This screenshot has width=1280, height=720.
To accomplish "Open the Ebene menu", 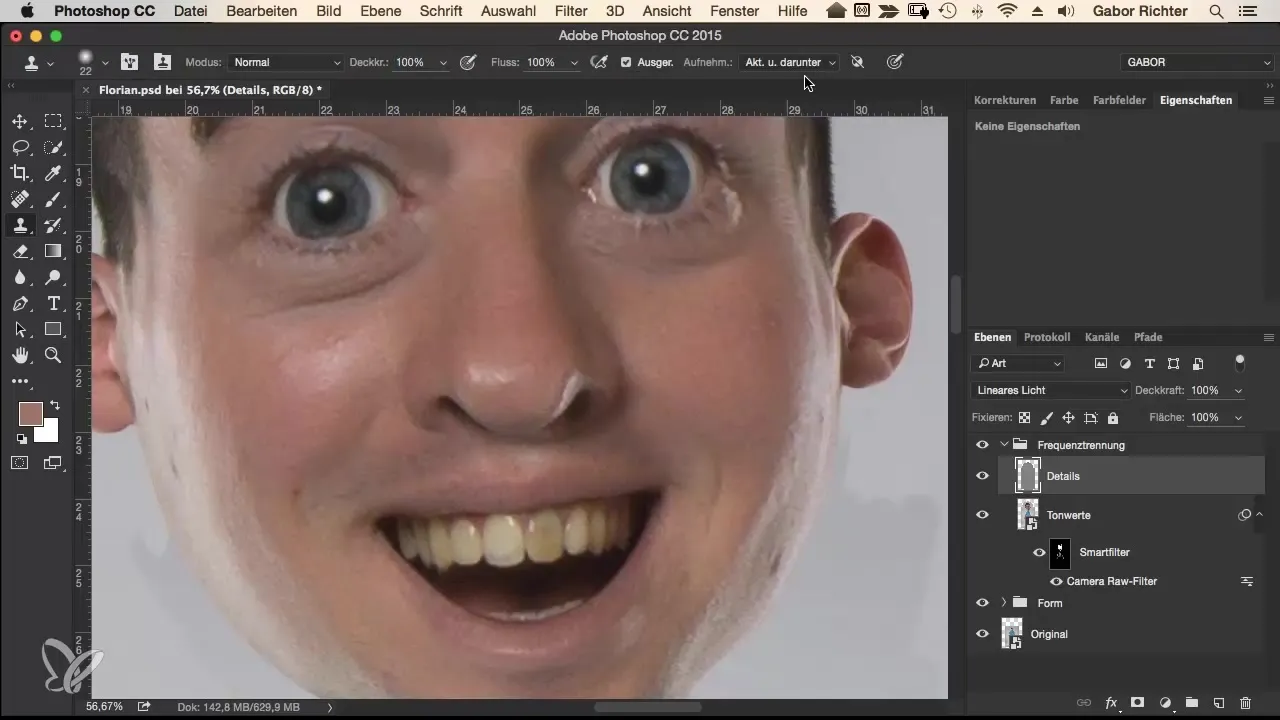I will pos(382,12).
